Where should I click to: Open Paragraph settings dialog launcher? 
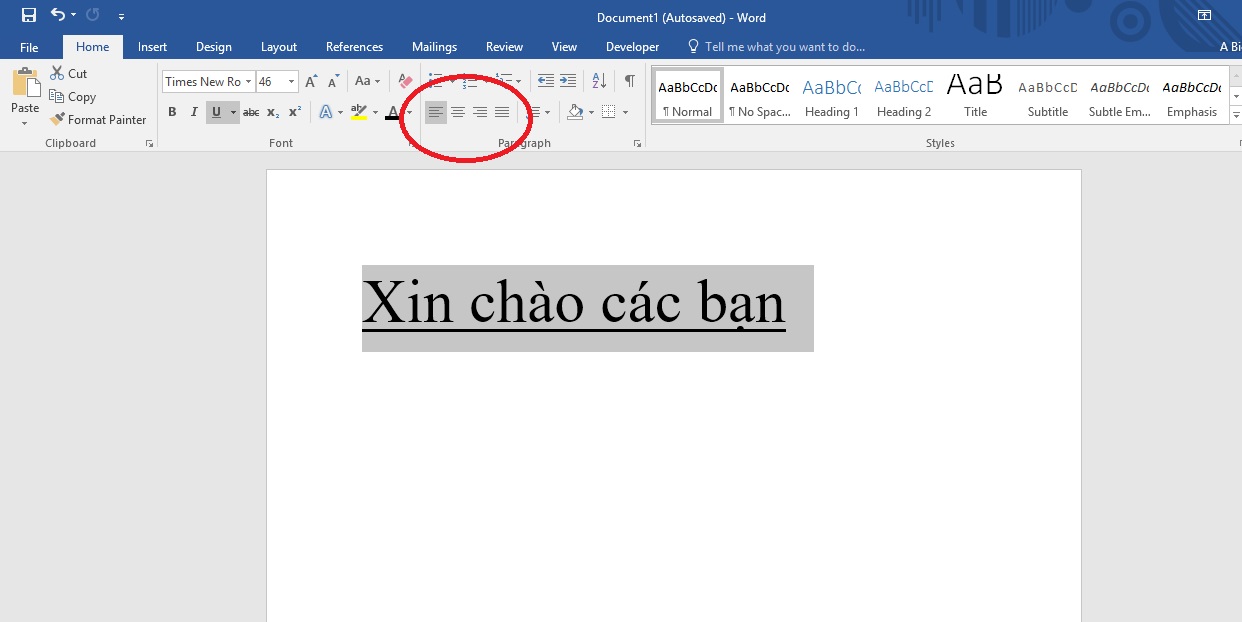click(x=637, y=144)
